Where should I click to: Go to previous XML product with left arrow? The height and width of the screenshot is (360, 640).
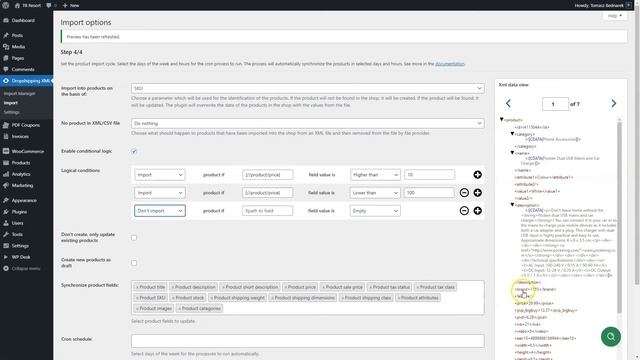coord(508,104)
